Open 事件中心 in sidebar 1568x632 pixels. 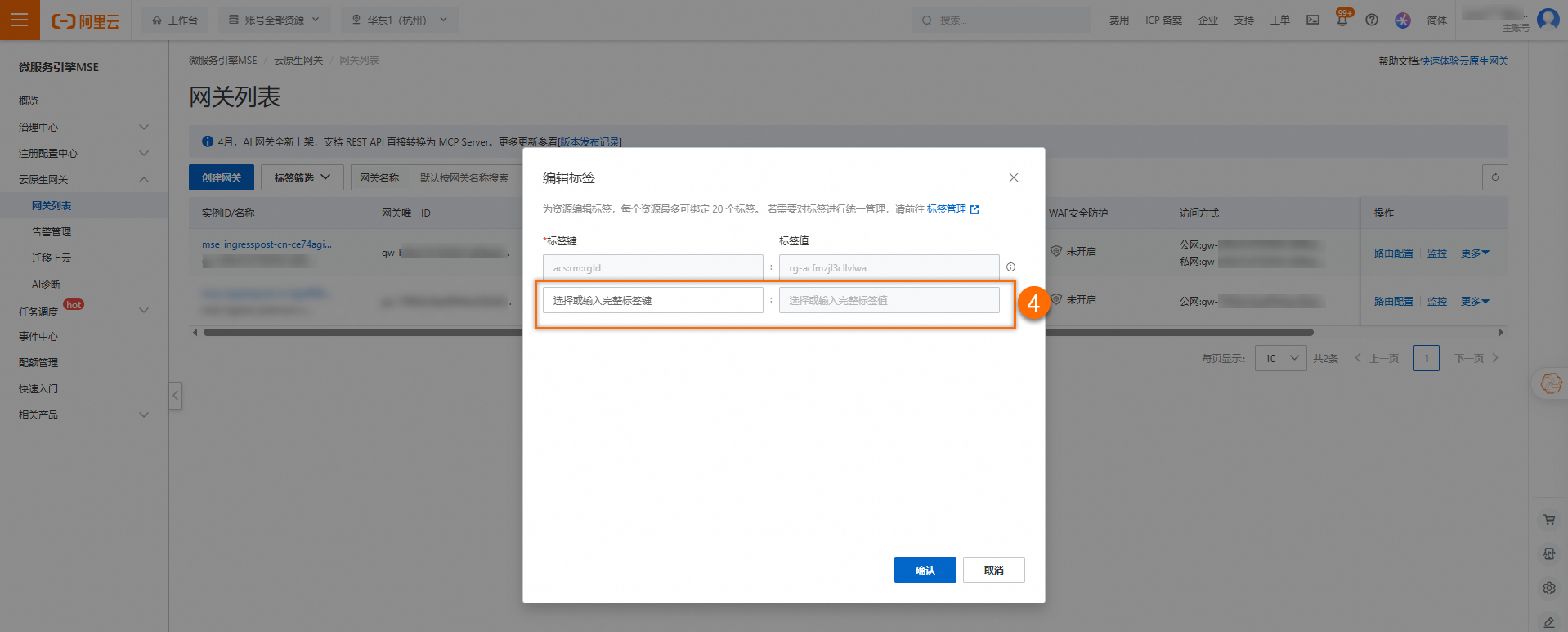tap(38, 336)
